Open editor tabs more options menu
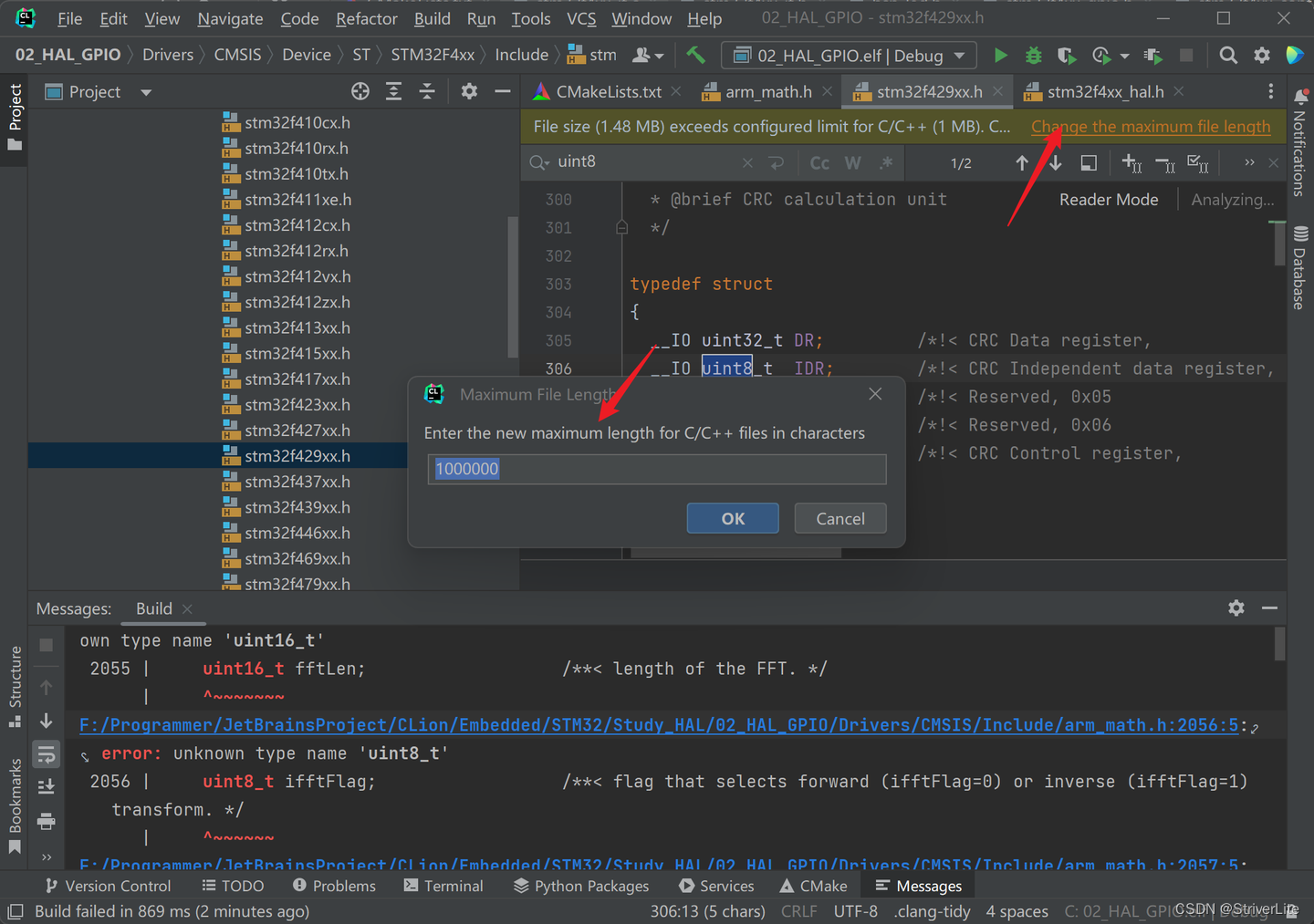1314x924 pixels. (1270, 91)
